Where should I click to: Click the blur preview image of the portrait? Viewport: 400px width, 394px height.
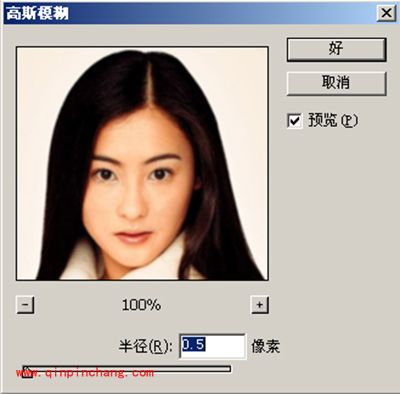pos(142,163)
